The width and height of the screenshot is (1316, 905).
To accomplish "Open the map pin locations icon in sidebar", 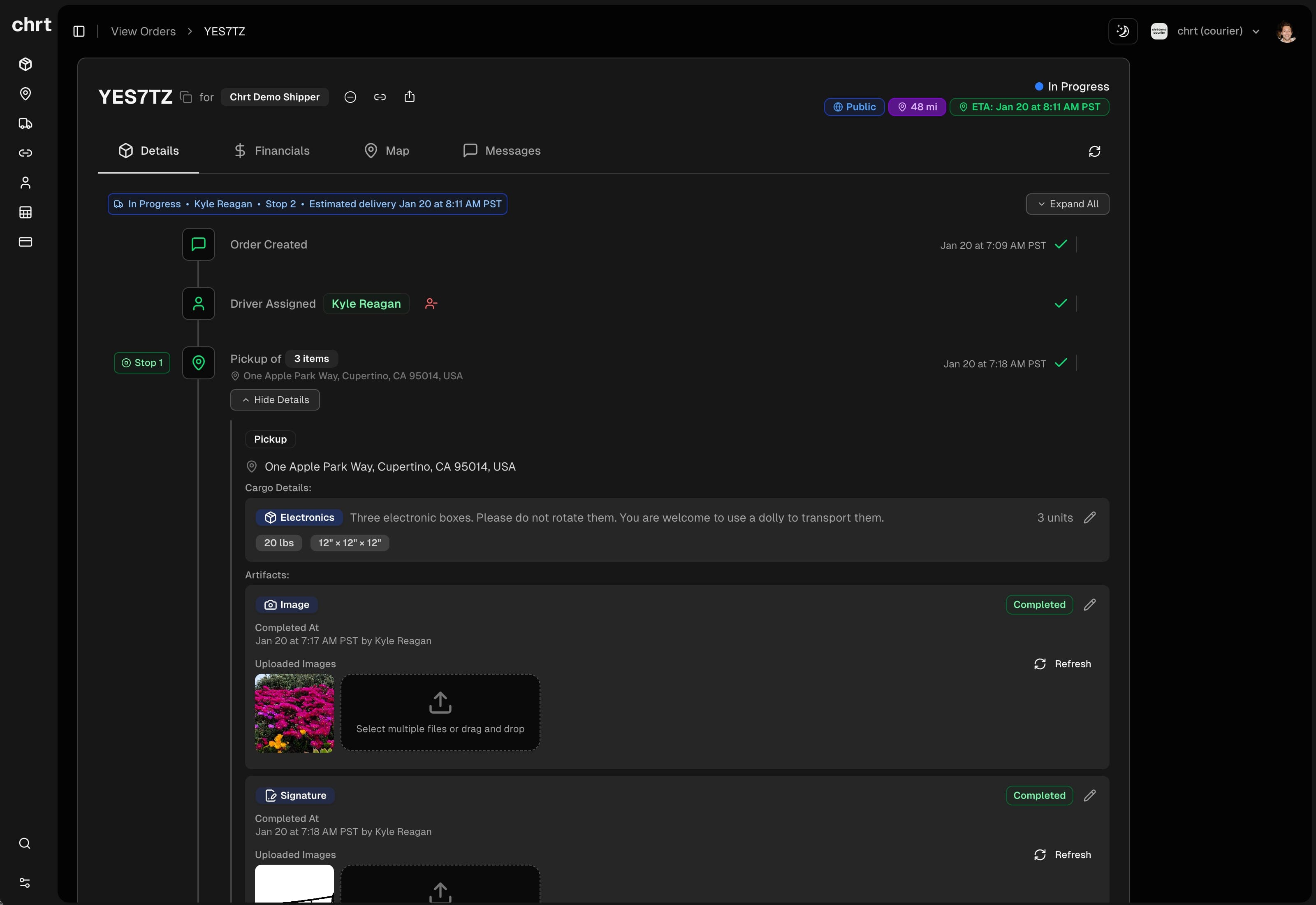I will (x=25, y=93).
